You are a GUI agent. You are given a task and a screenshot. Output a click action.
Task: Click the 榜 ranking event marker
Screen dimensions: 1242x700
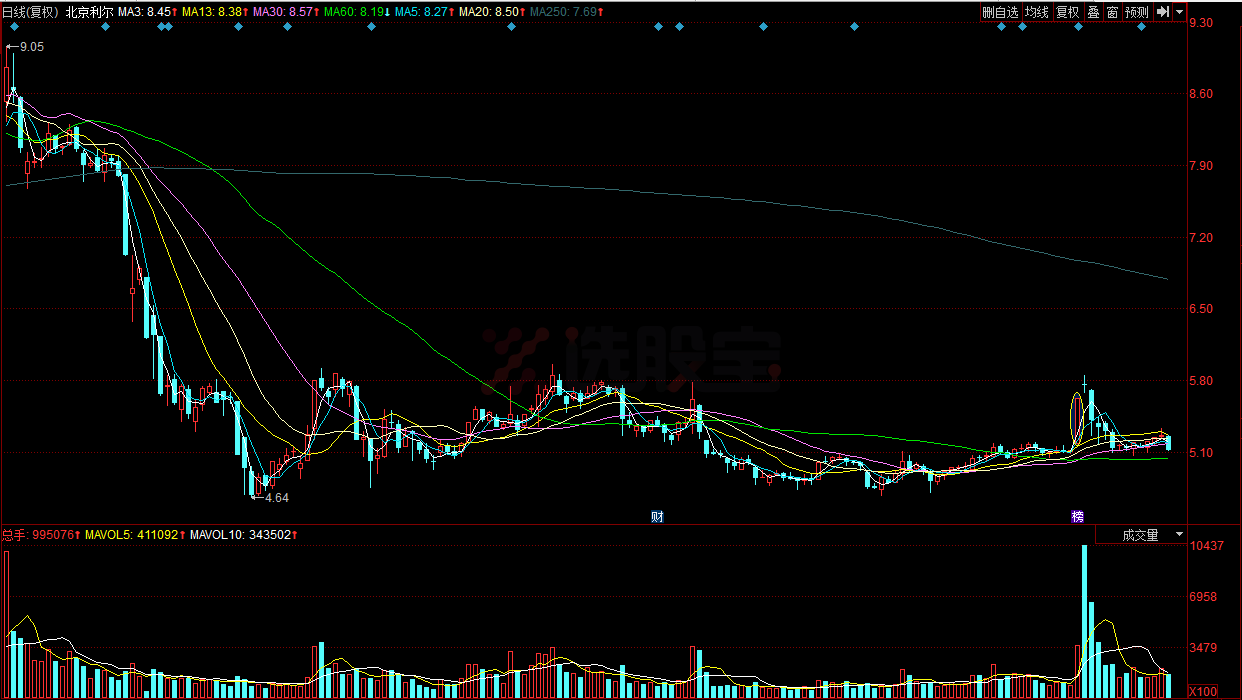click(x=1077, y=517)
